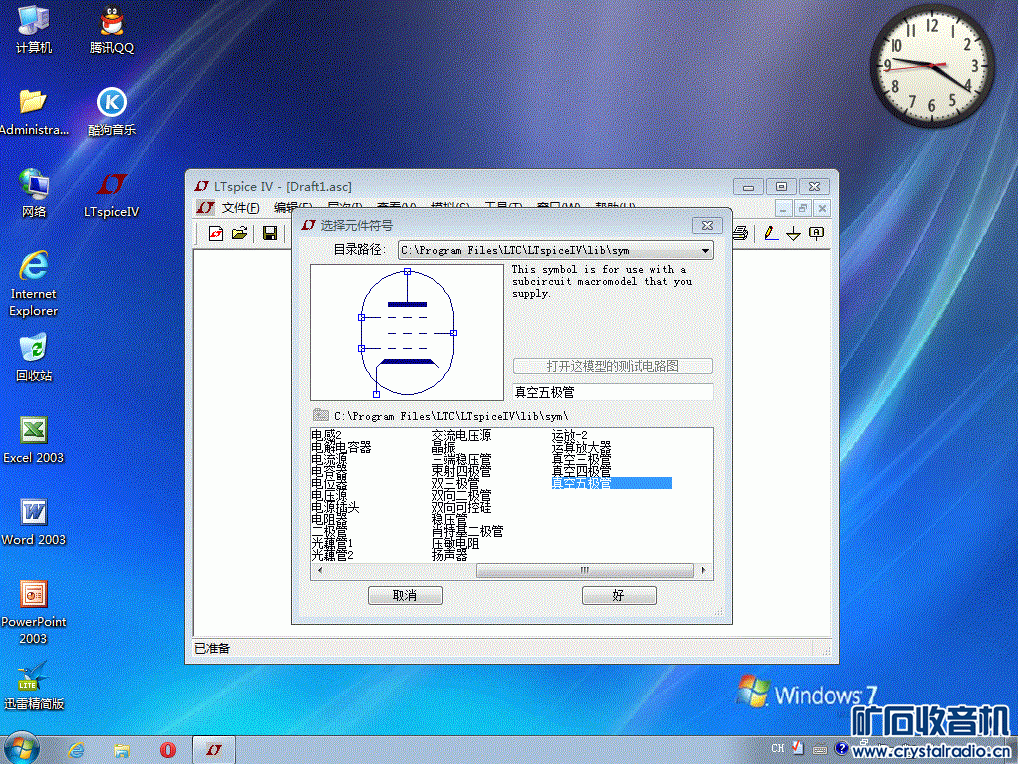Click the parent folder icon beside path
Screen dimensions: 1018x764
click(321, 415)
